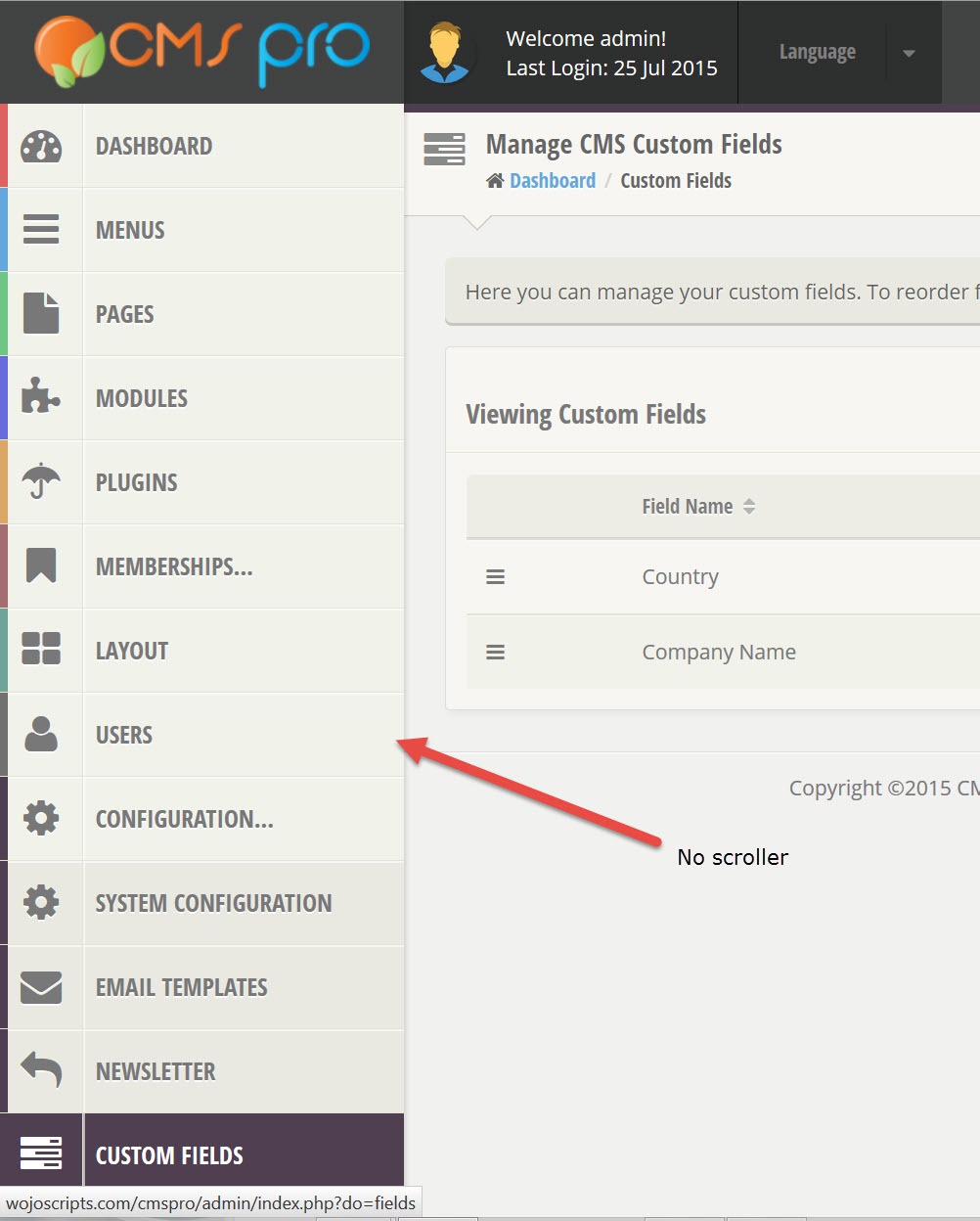Click the Plugins umbrella icon

pos(41,481)
